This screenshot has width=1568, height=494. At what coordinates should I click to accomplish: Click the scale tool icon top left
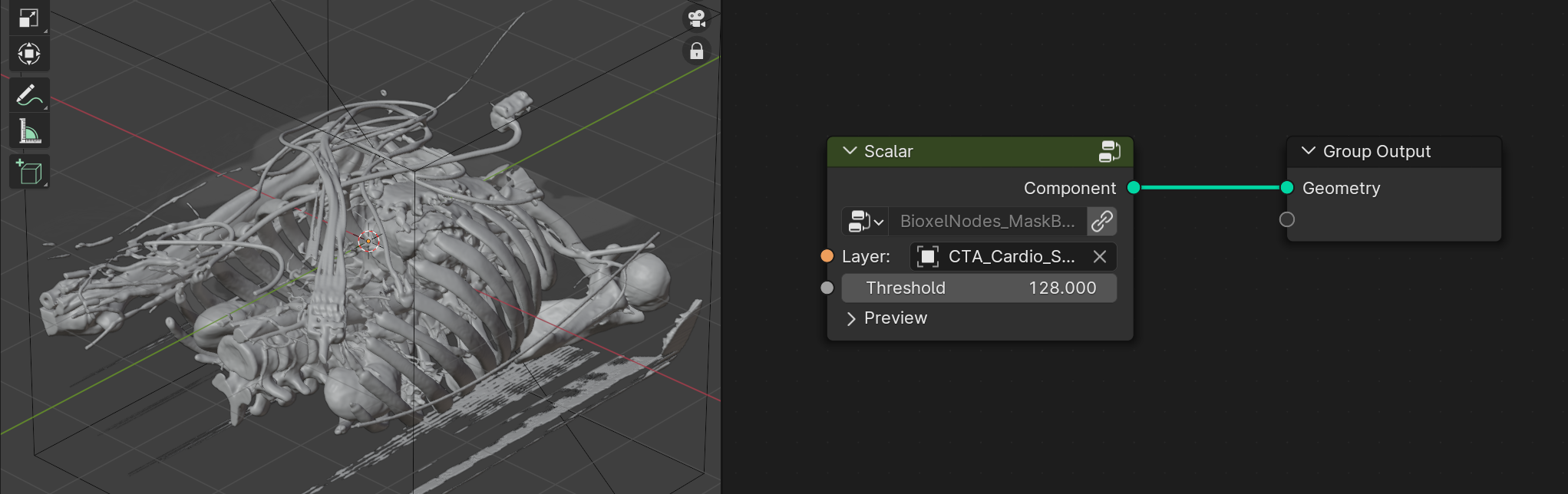[x=29, y=17]
